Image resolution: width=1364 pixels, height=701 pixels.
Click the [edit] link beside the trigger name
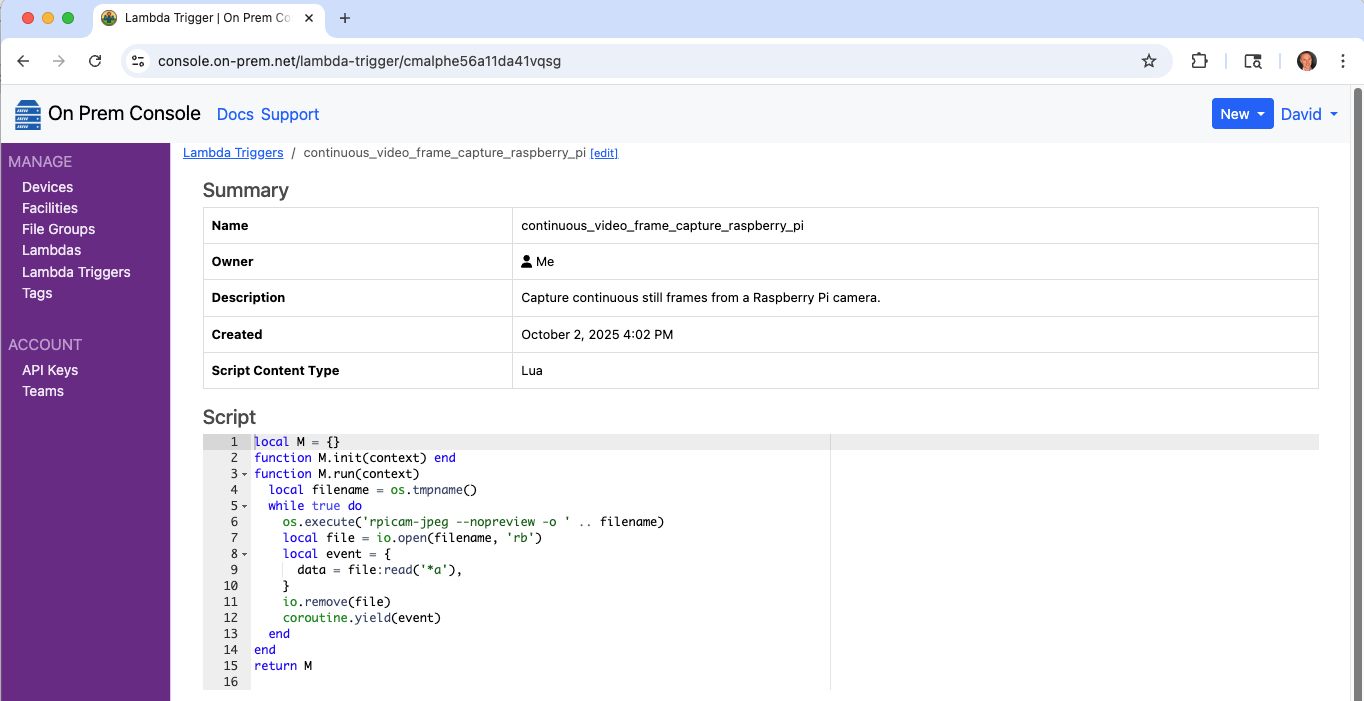point(604,152)
